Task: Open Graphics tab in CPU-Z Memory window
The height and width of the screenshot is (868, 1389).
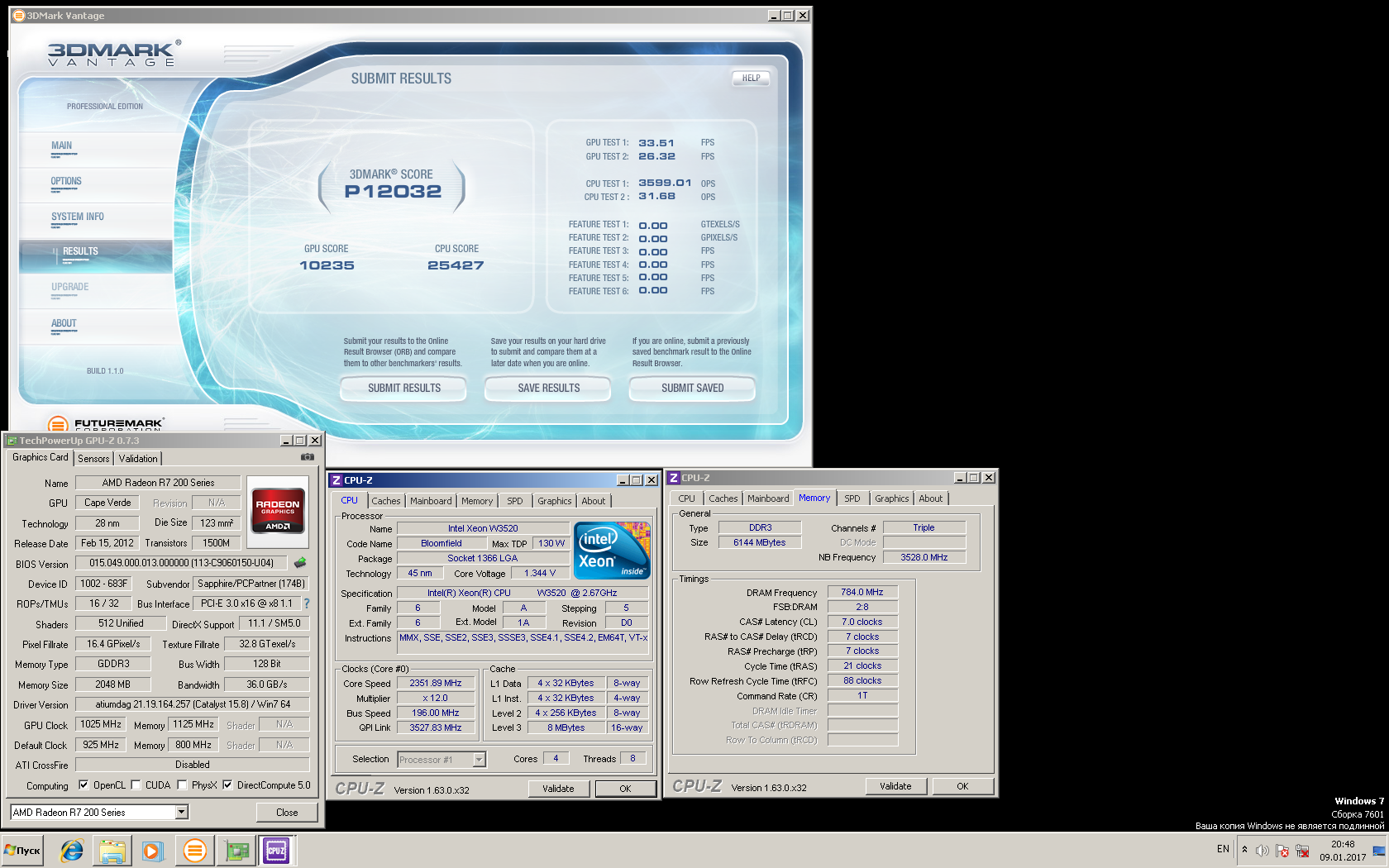Action: coord(892,498)
